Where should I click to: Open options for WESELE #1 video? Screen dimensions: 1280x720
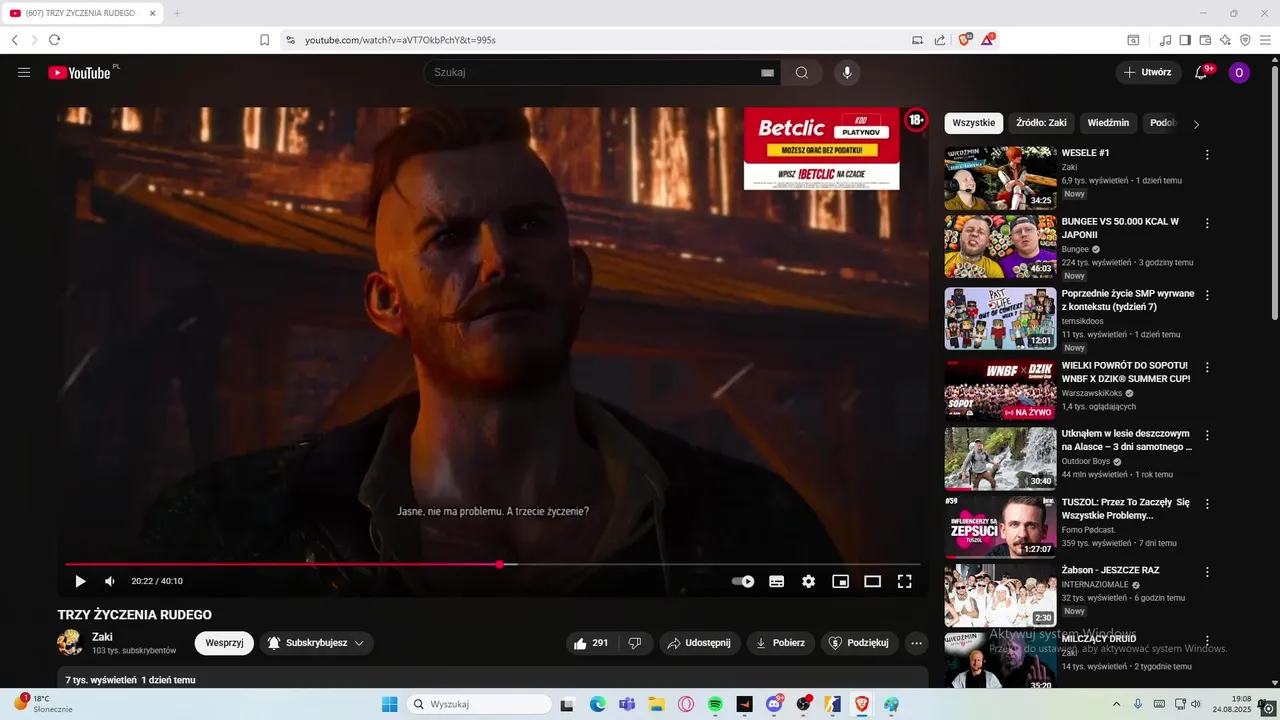[1207, 155]
